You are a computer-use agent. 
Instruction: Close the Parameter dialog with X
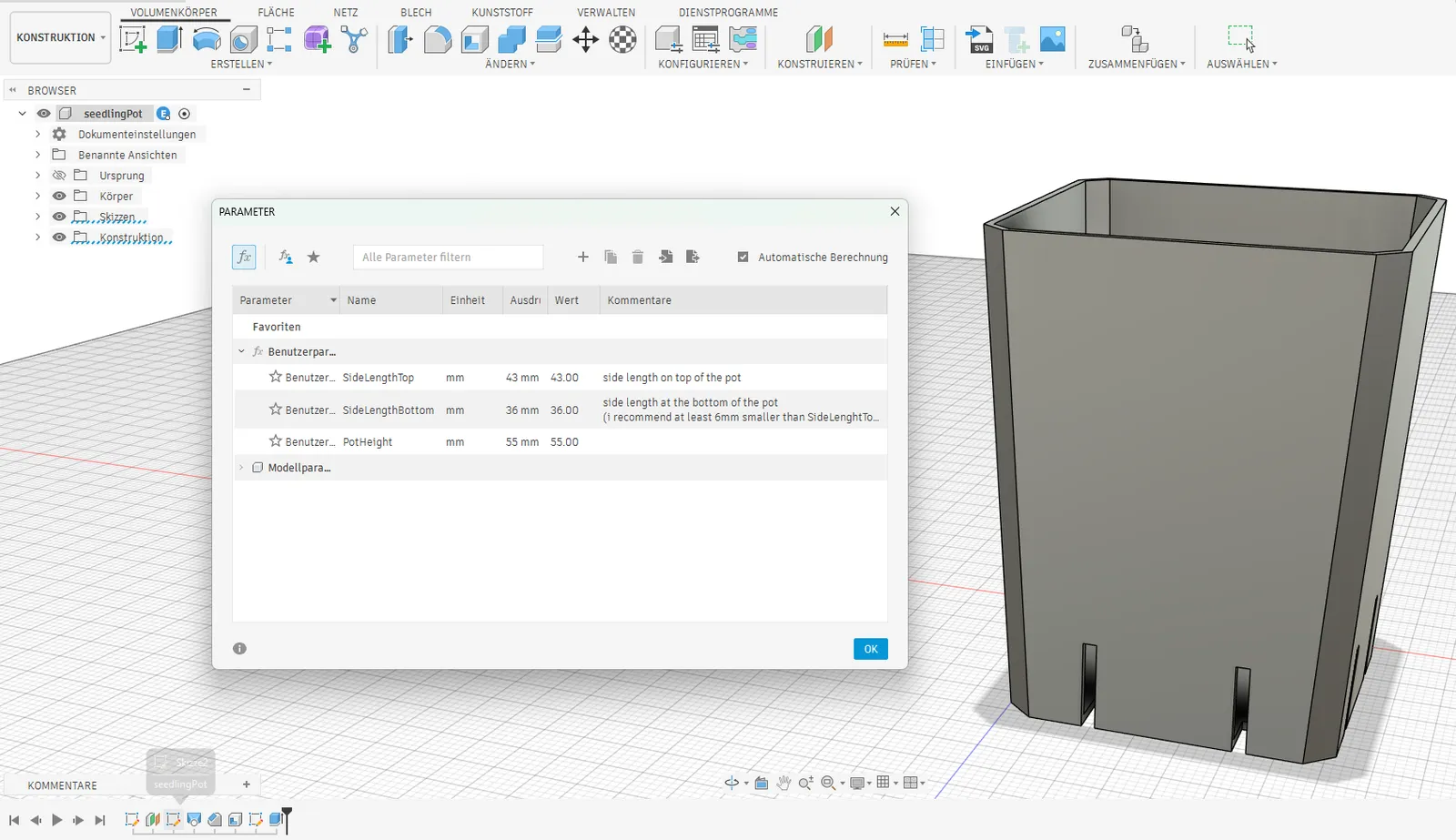[895, 211]
